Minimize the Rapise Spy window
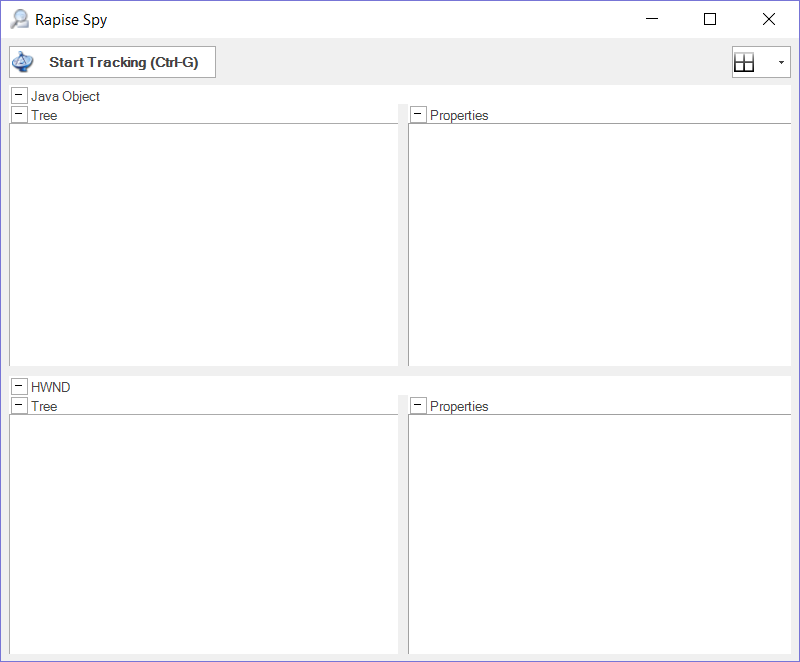This screenshot has width=800, height=662. point(652,19)
